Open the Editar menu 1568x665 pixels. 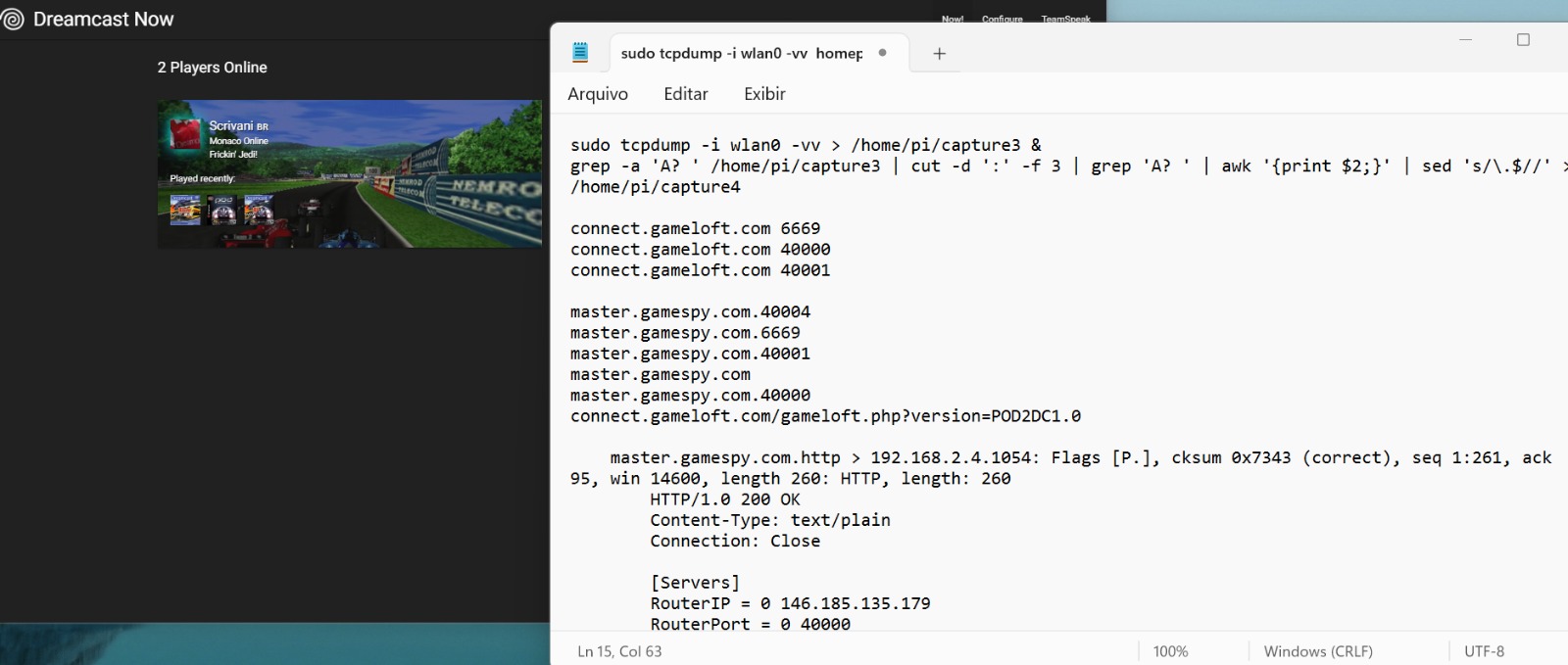(x=686, y=94)
